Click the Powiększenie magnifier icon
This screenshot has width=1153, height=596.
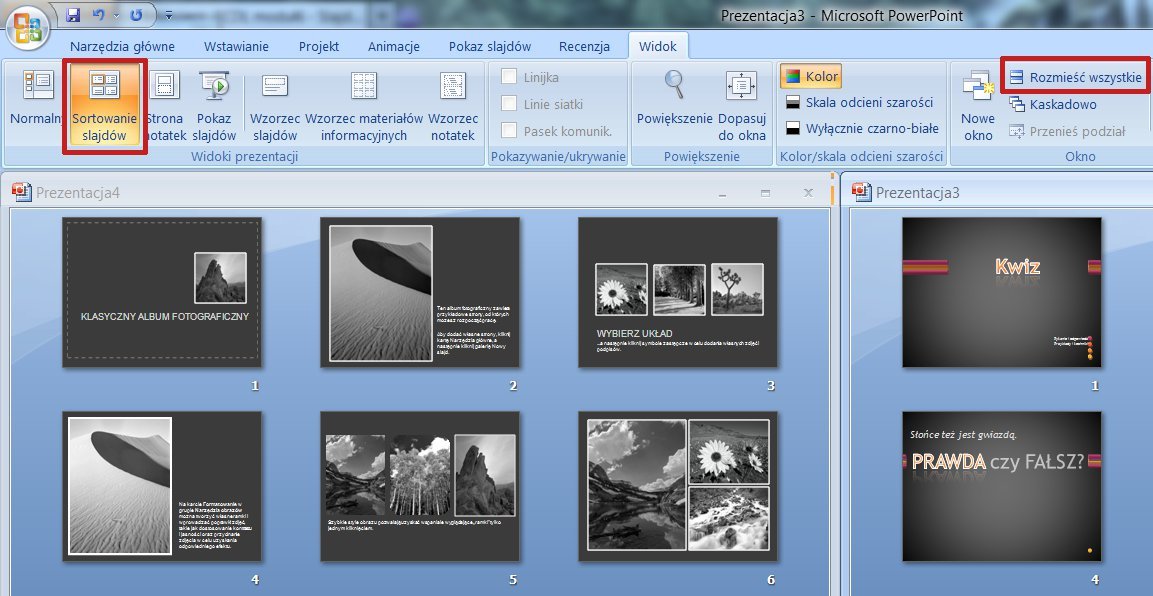click(x=674, y=85)
